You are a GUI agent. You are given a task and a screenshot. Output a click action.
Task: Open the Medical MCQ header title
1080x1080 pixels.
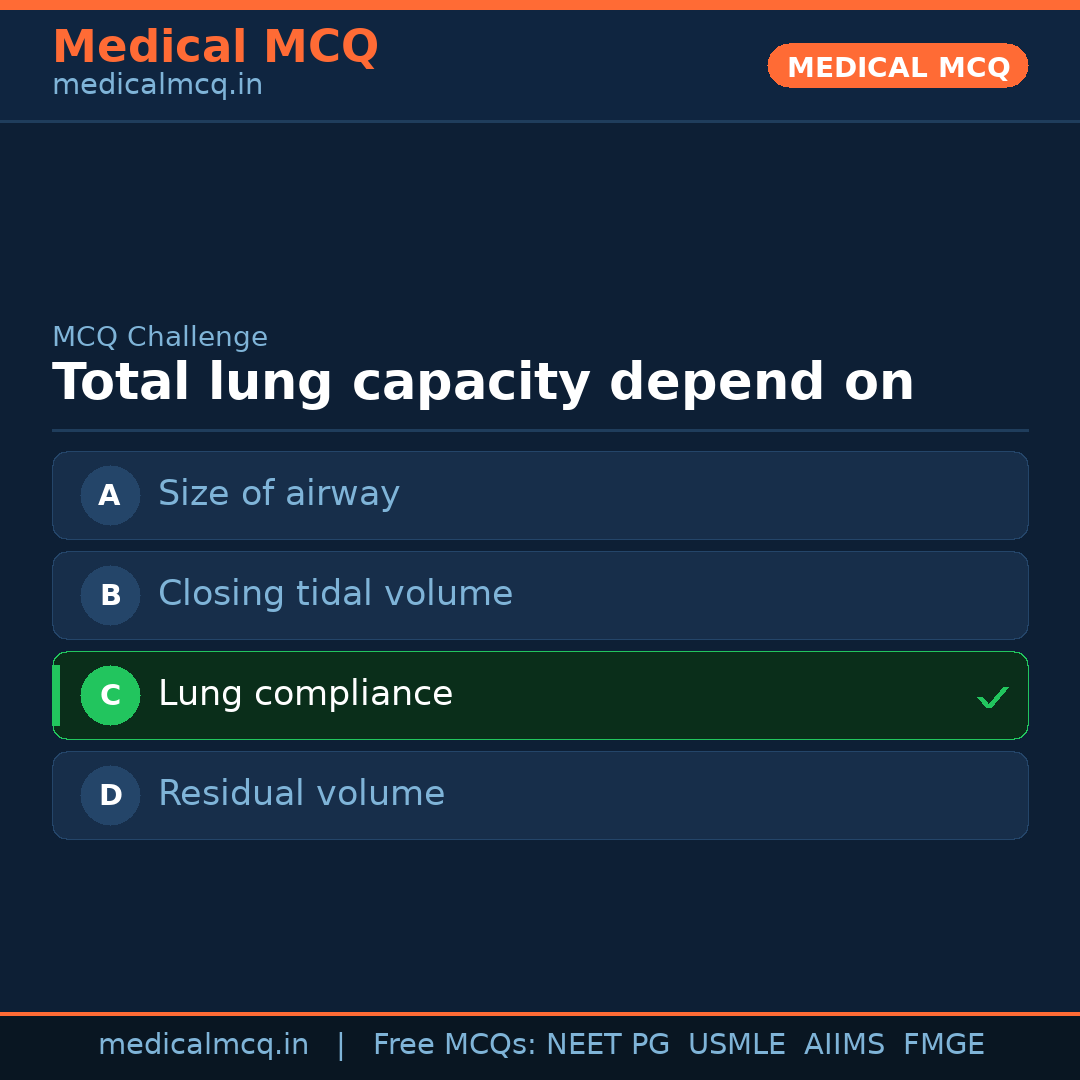pos(215,47)
